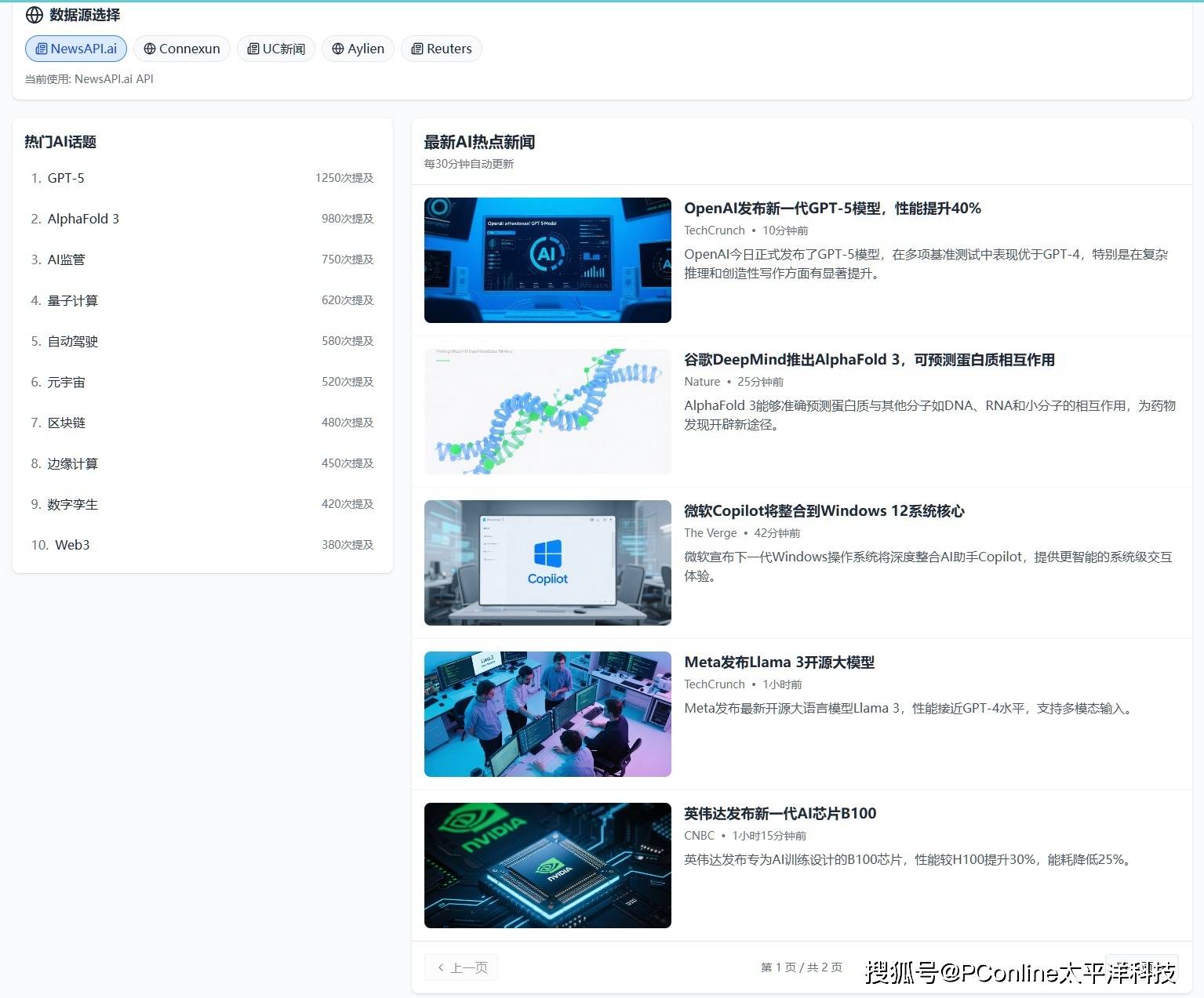The image size is (1204, 998).
Task: Click the newspaper icon in NewsAPI.ai chip
Action: point(41,49)
